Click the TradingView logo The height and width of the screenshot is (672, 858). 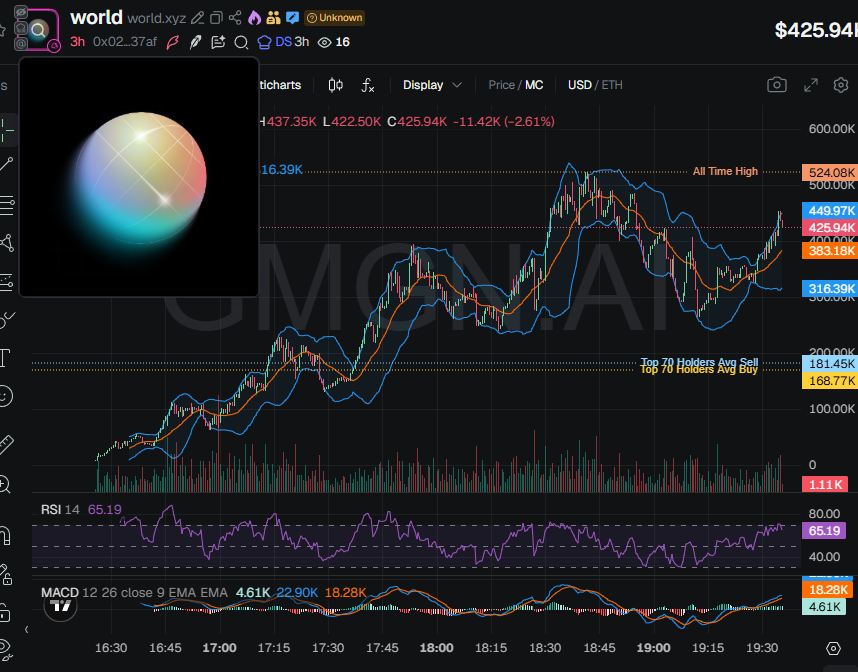point(60,606)
